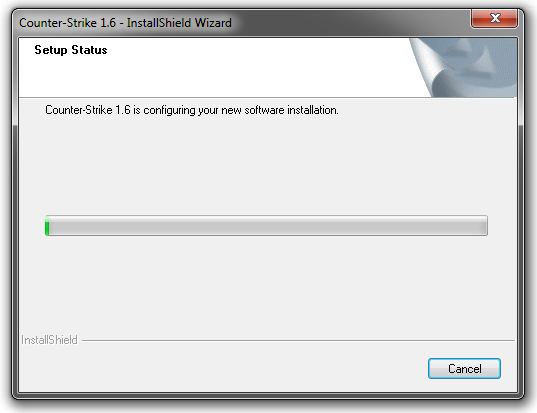The image size is (537, 413).
Task: Click "Counter-Strike 1.6" in the title bar
Action: [x=67, y=23]
